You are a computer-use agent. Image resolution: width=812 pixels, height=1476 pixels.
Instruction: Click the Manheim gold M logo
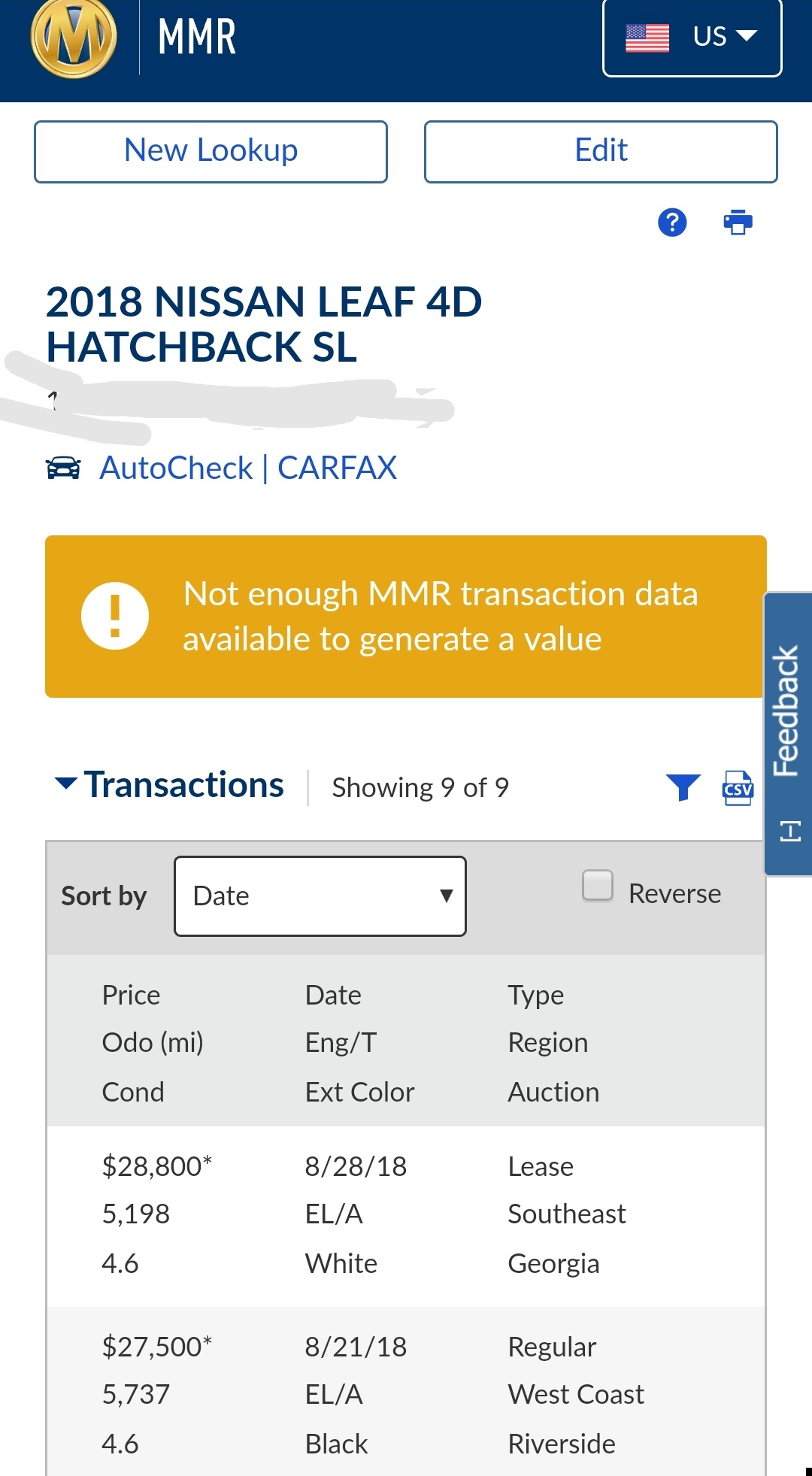[74, 36]
